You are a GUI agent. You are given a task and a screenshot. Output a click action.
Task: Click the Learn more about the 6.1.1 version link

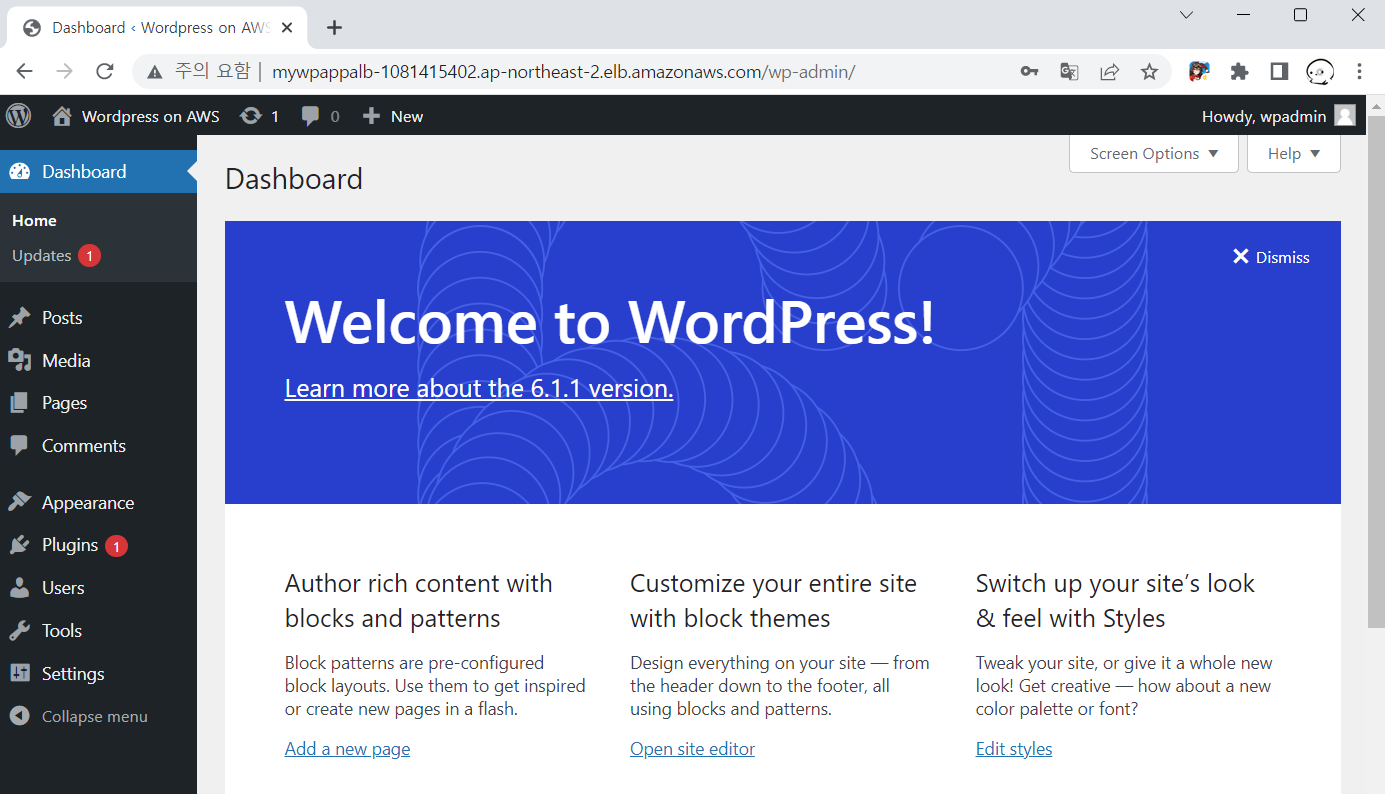479,389
